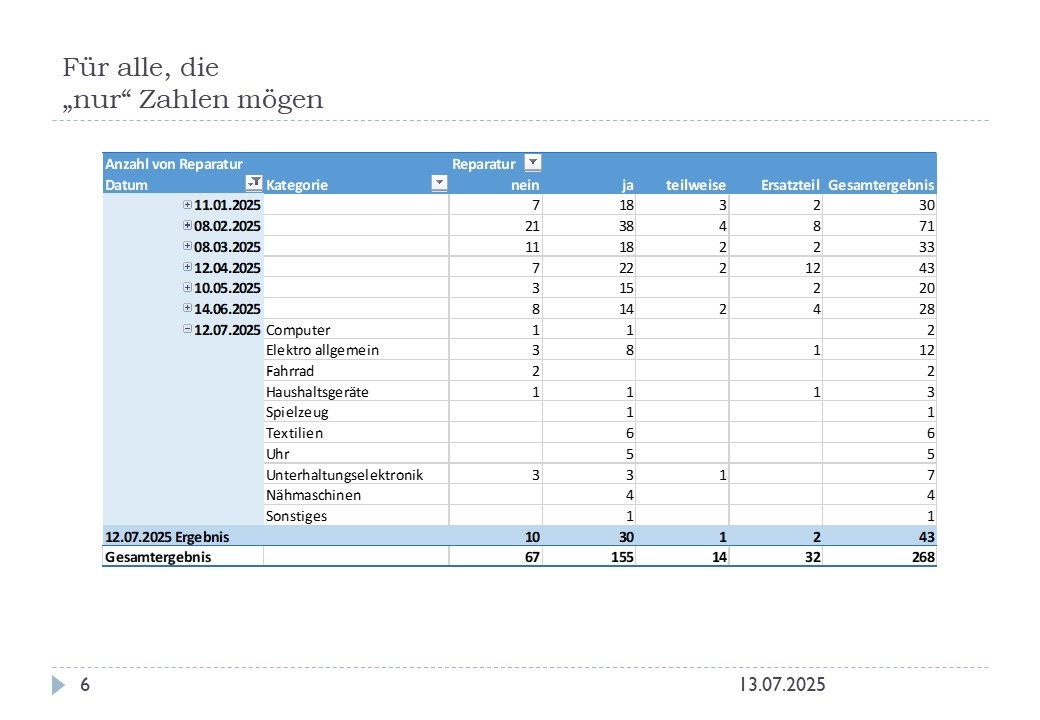Select the 'teilweise' column header

696,185
